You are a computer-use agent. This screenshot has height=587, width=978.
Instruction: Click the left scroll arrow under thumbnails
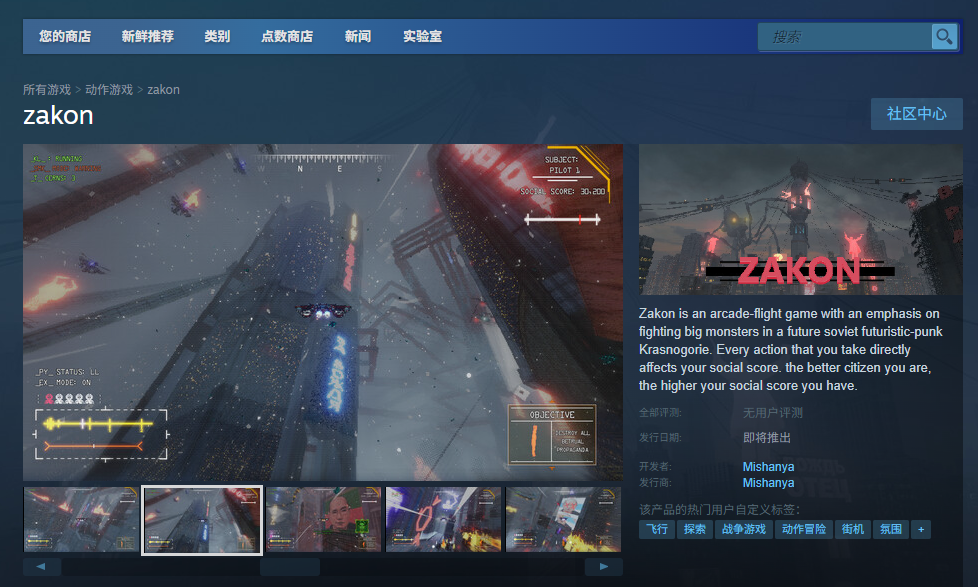[42, 566]
